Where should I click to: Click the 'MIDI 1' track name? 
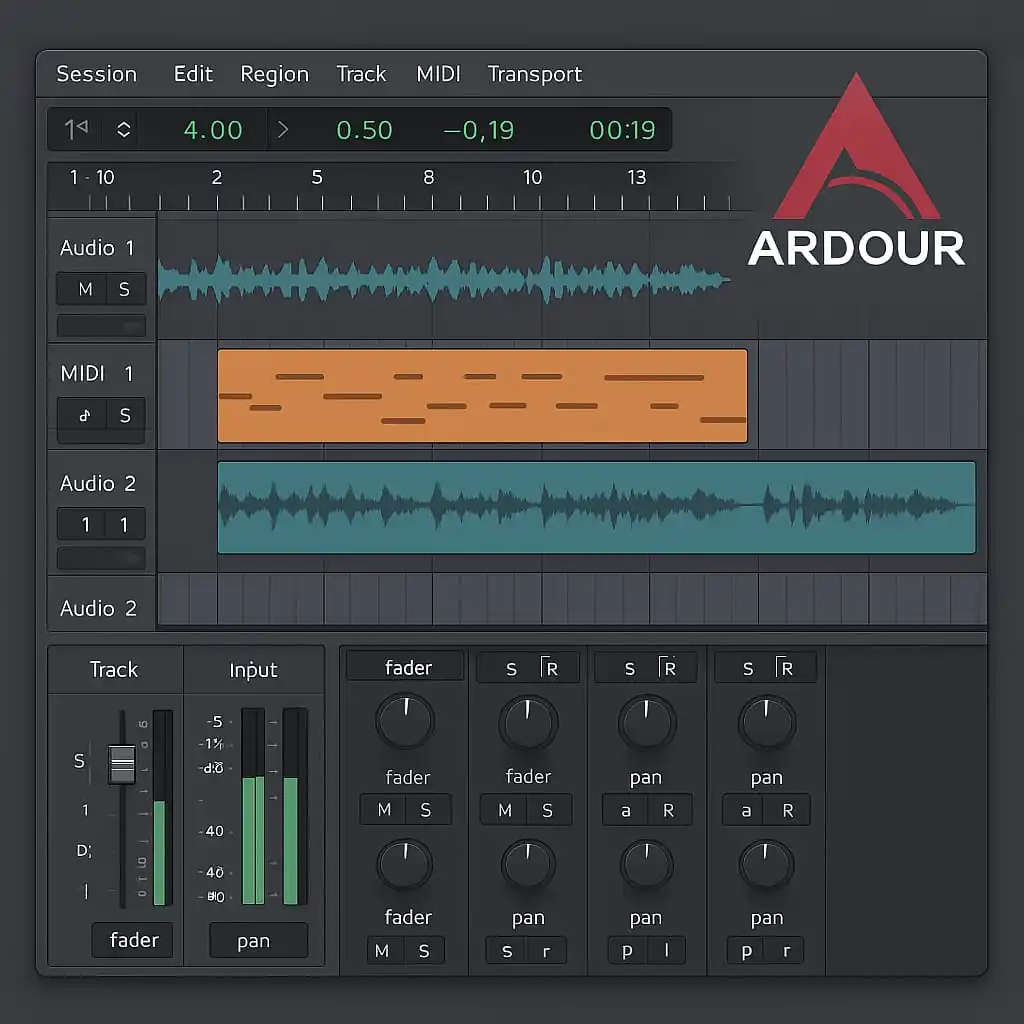97,373
